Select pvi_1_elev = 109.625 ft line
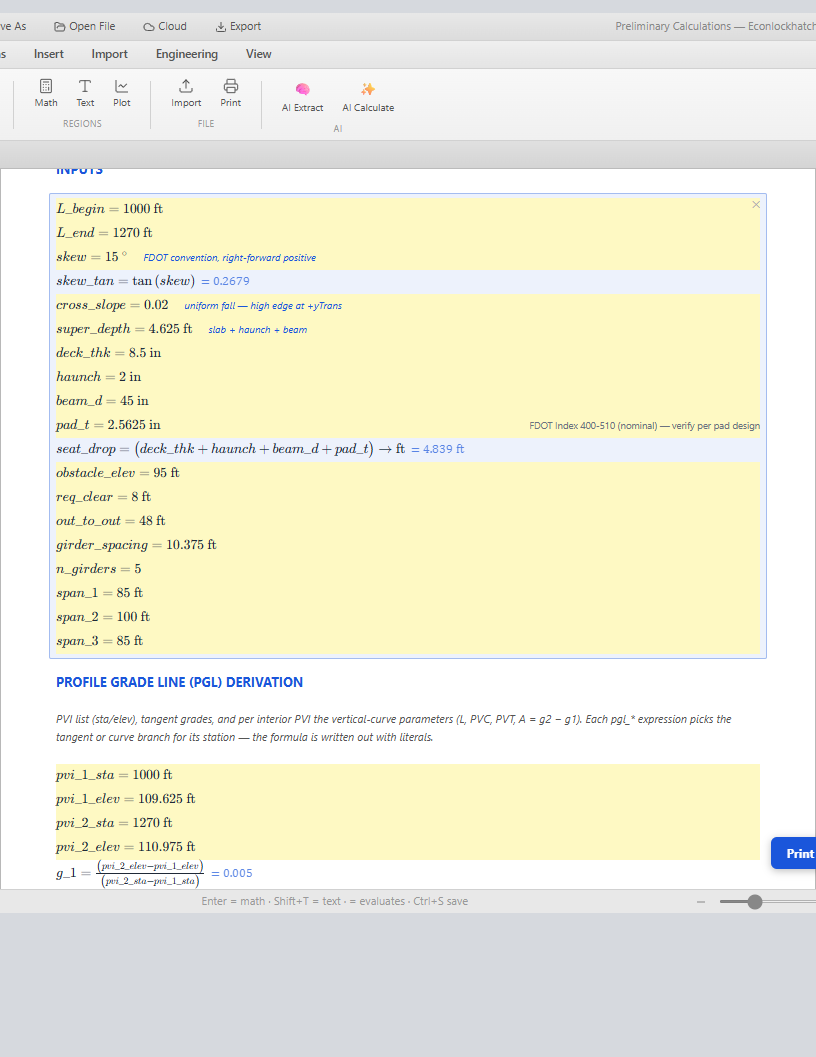This screenshot has width=816, height=1057. [x=408, y=799]
